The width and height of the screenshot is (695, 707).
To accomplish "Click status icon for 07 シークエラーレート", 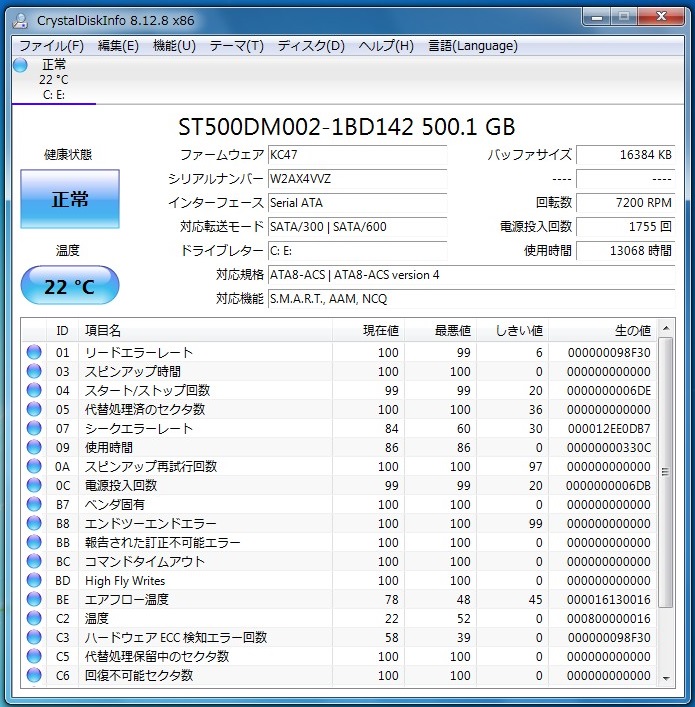I will [34, 428].
